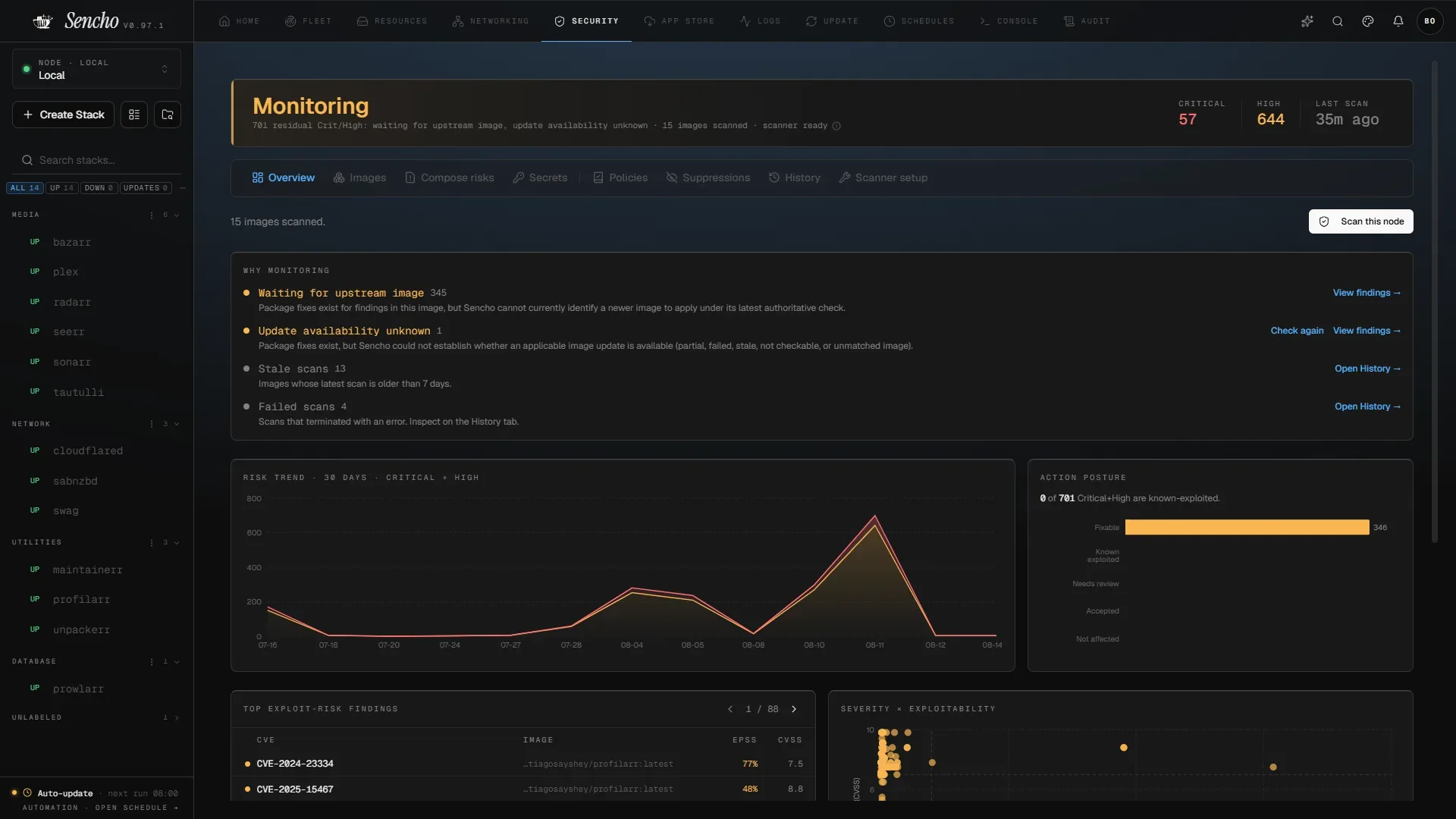Filter stacks by UP 14
1456x819 pixels.
point(62,188)
